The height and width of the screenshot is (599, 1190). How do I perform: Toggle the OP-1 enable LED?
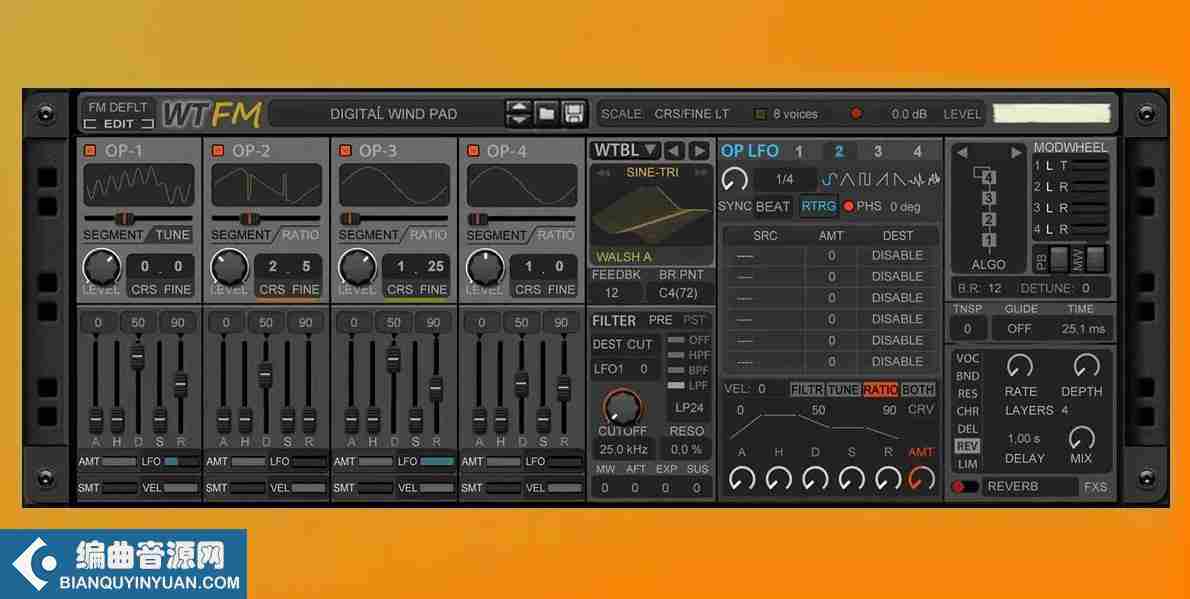90,151
